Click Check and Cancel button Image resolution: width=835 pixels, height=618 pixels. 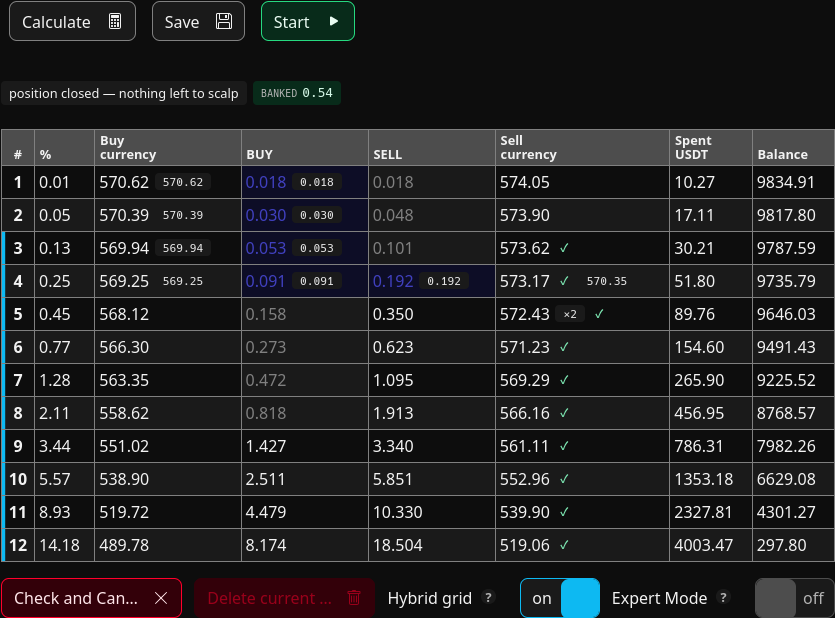click(x=91, y=598)
